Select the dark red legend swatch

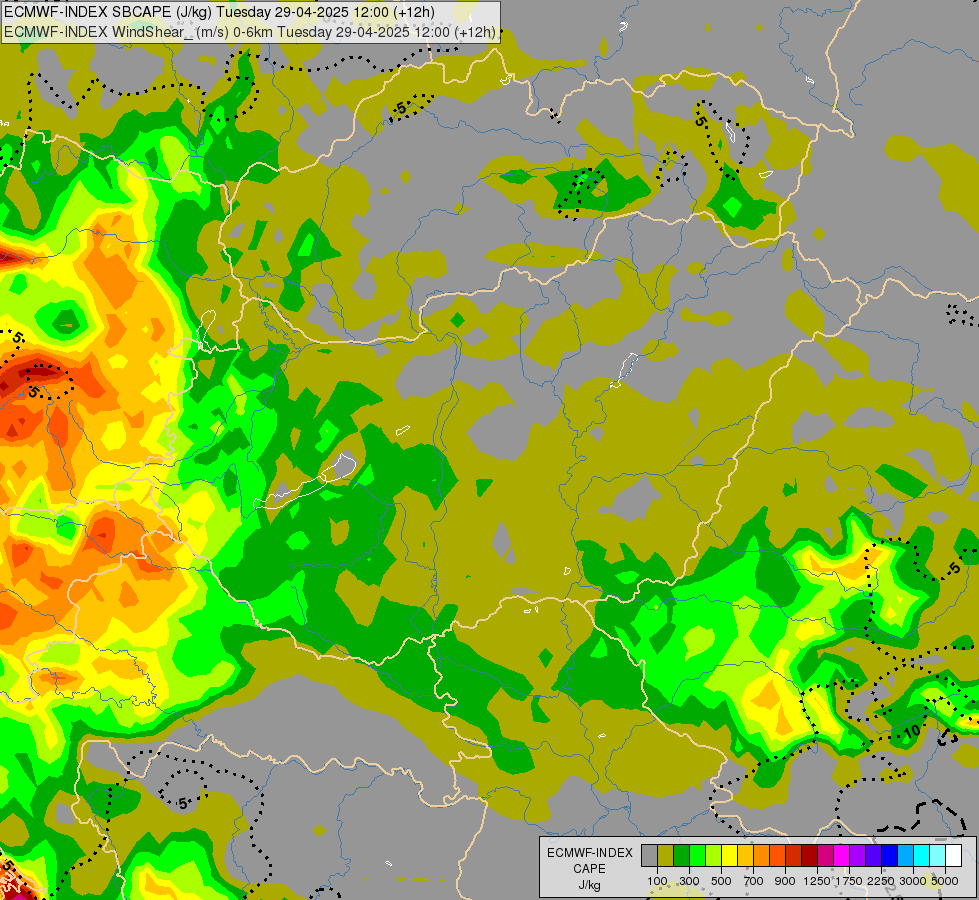810,855
